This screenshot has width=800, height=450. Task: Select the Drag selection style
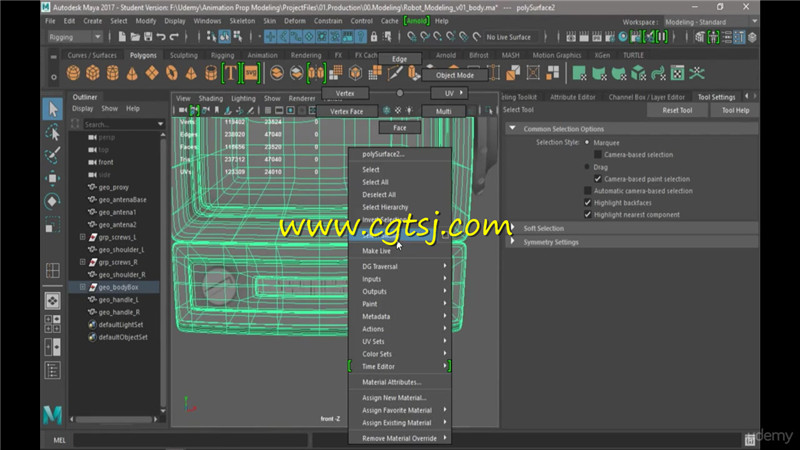coord(587,167)
